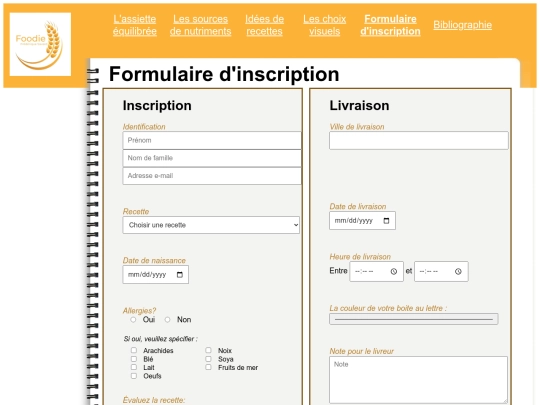Click the Ville de livraison field
The width and height of the screenshot is (540, 405).
(x=419, y=141)
